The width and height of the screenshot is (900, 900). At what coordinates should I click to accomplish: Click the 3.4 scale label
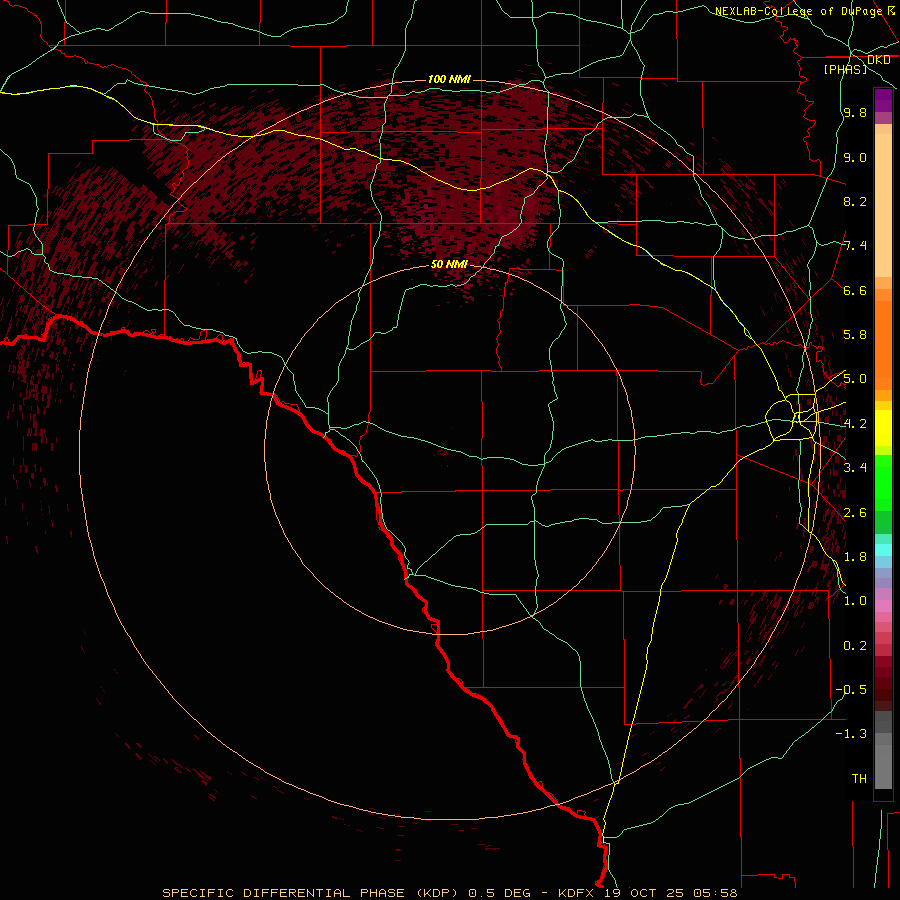(855, 468)
